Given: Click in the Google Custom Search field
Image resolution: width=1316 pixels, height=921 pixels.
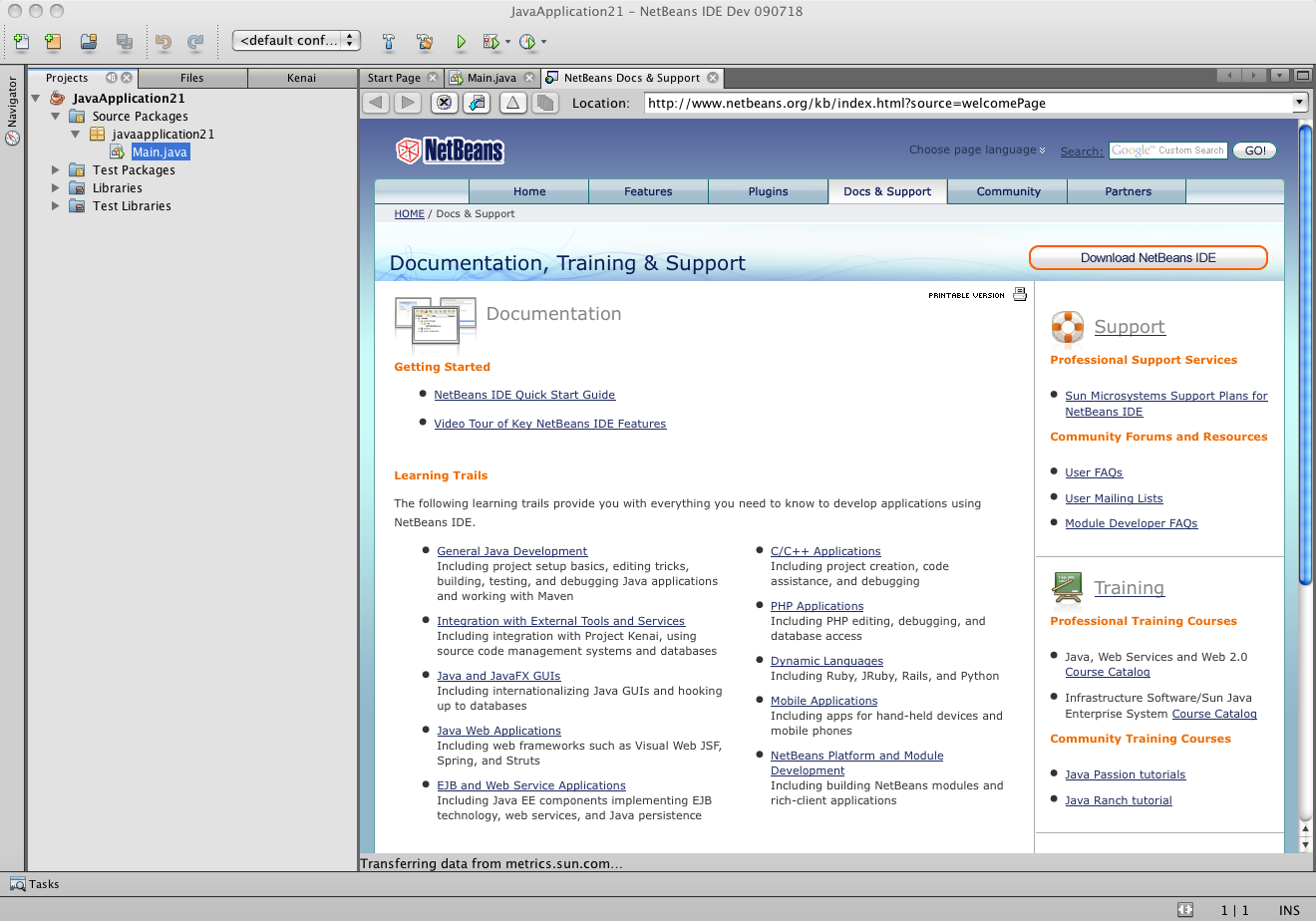Looking at the screenshot, I should [x=1168, y=151].
